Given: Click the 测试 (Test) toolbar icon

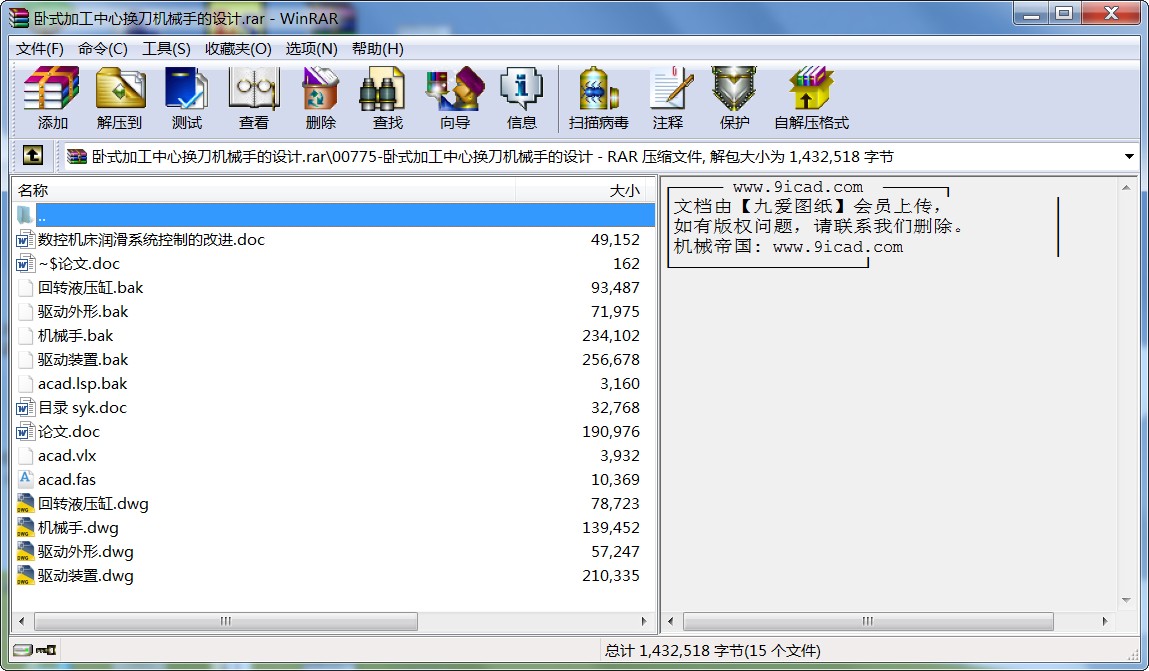Looking at the screenshot, I should pyautogui.click(x=187, y=98).
